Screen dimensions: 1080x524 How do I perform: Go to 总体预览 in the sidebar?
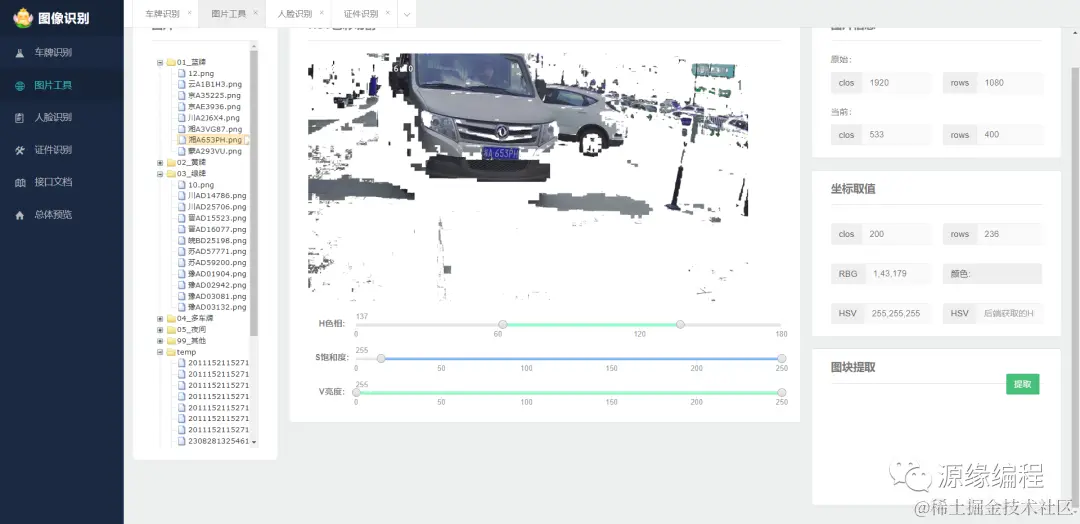53,215
